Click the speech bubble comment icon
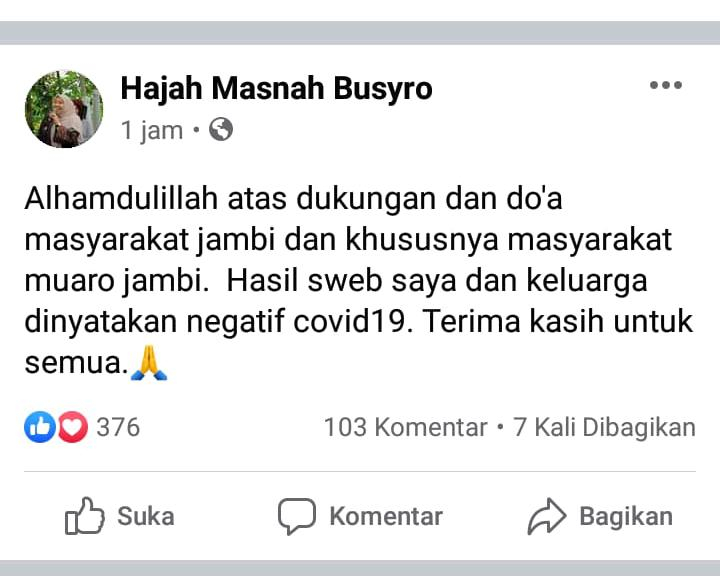The width and height of the screenshot is (720, 576). click(297, 516)
